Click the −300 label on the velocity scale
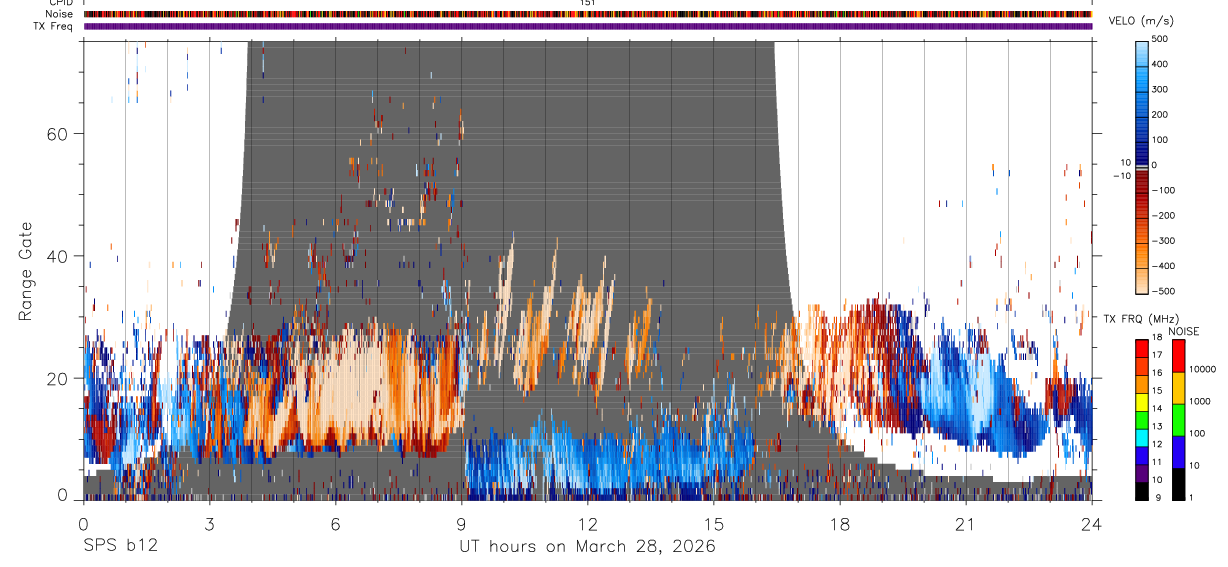The height and width of the screenshot is (567, 1228). click(x=1164, y=241)
